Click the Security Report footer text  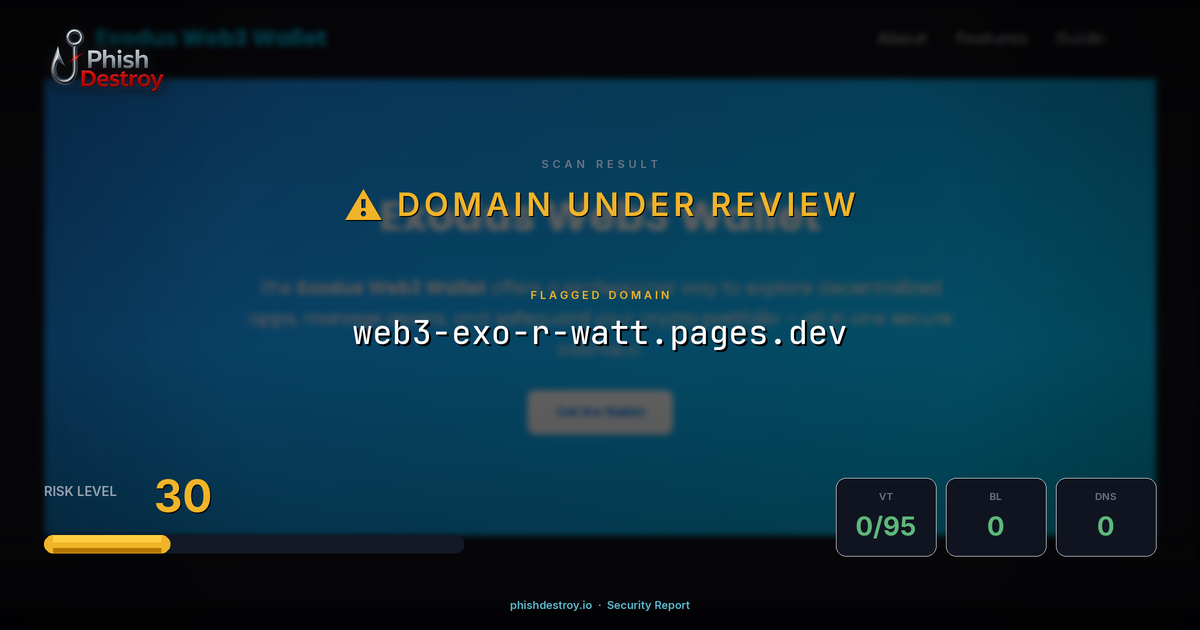(x=648, y=605)
